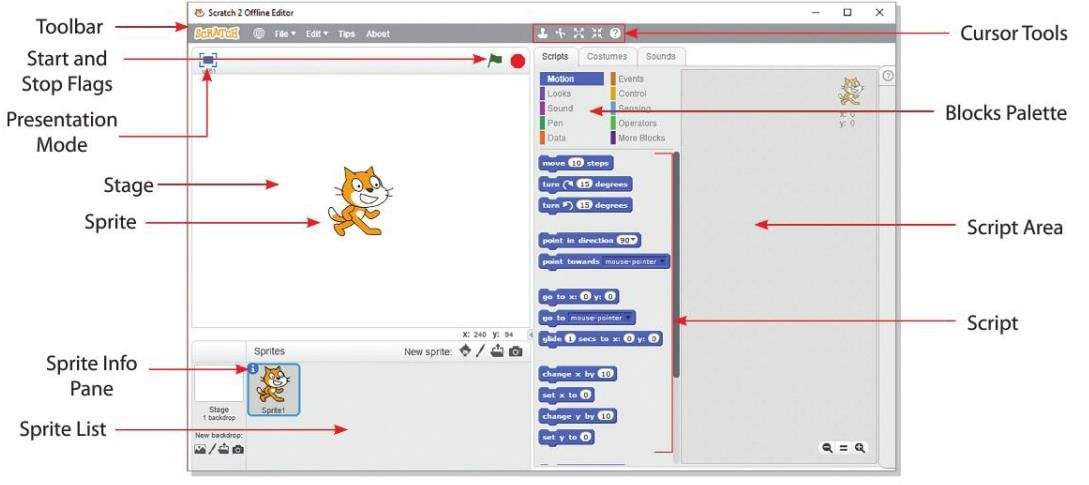This screenshot has width=1089, height=485.
Task: Click secs field in glide block
Action: click(x=570, y=338)
